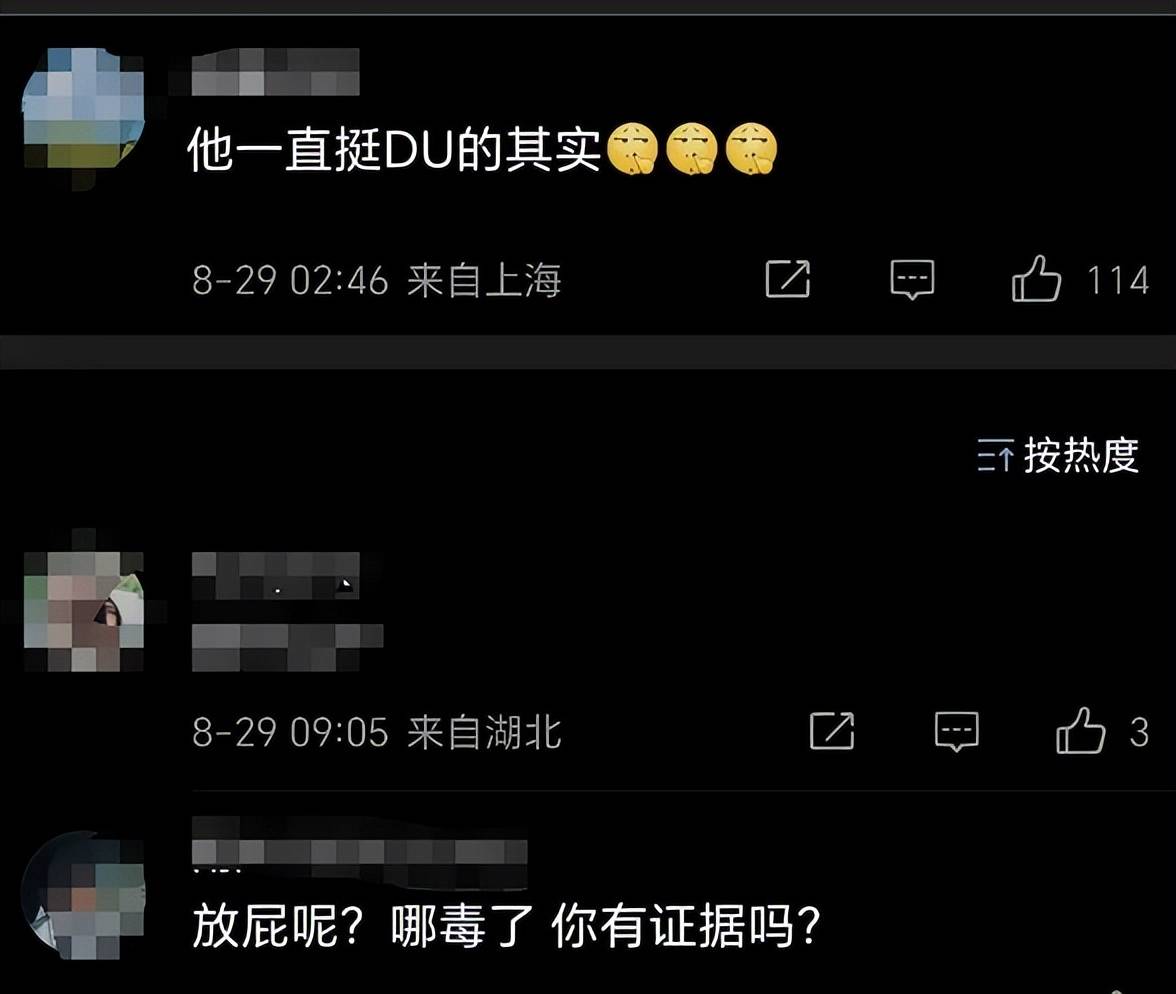
Task: Tap the repost icon on the 湖北 comment
Action: coord(832,731)
